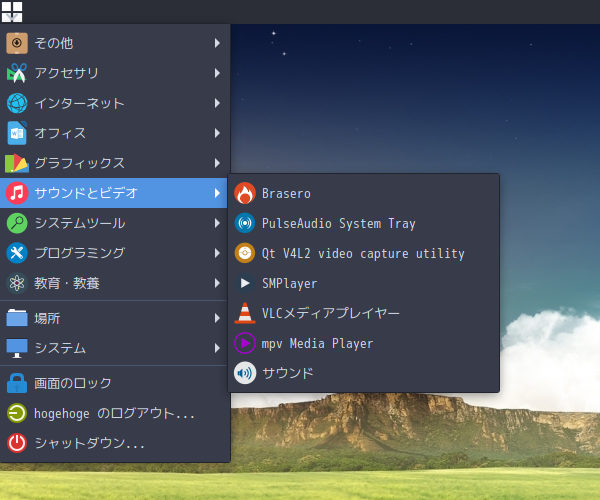600x500 pixels.
Task: Expand the 場所 submenu arrow
Action: (217, 318)
